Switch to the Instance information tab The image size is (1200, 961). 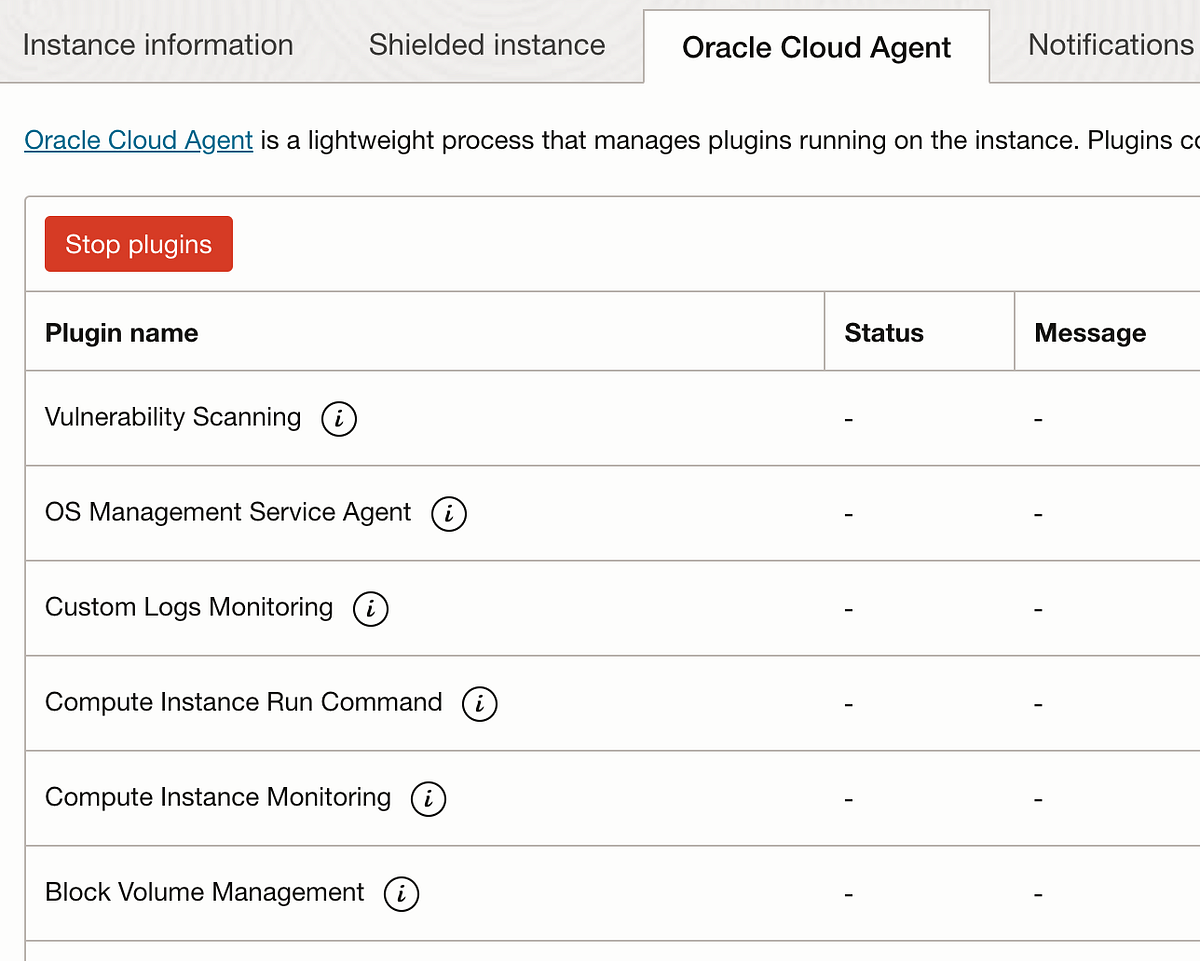click(x=158, y=46)
